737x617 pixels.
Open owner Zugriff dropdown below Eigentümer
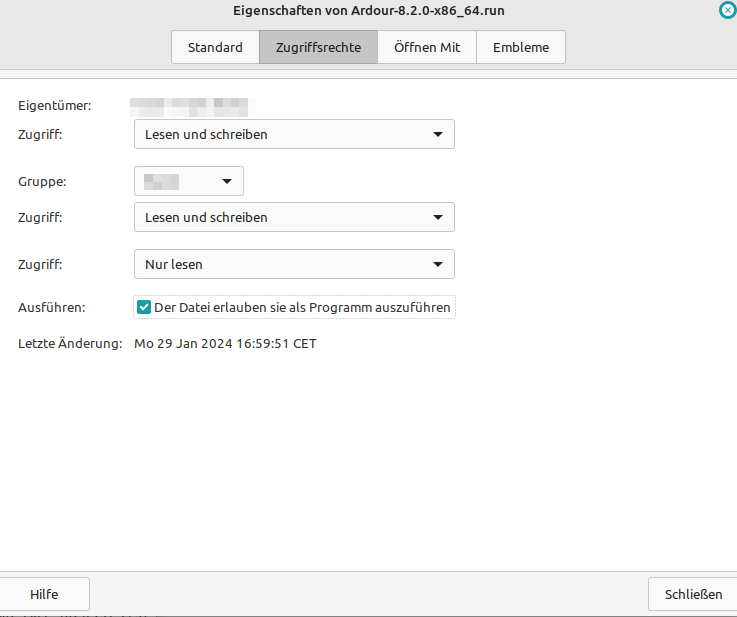pyautogui.click(x=294, y=134)
